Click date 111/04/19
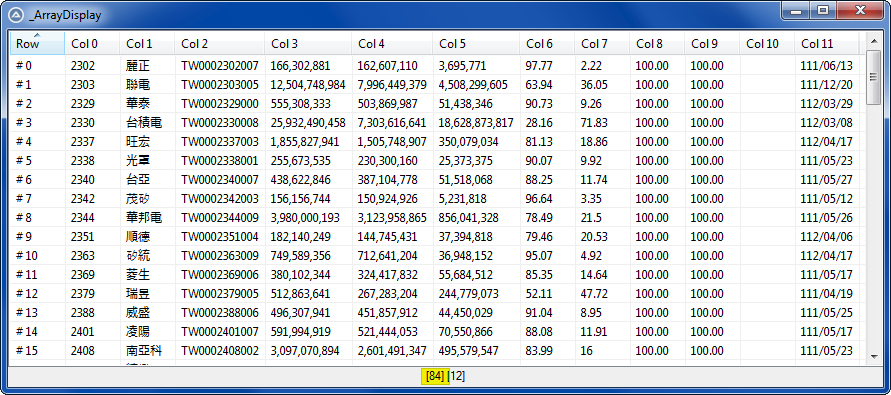 pos(826,294)
